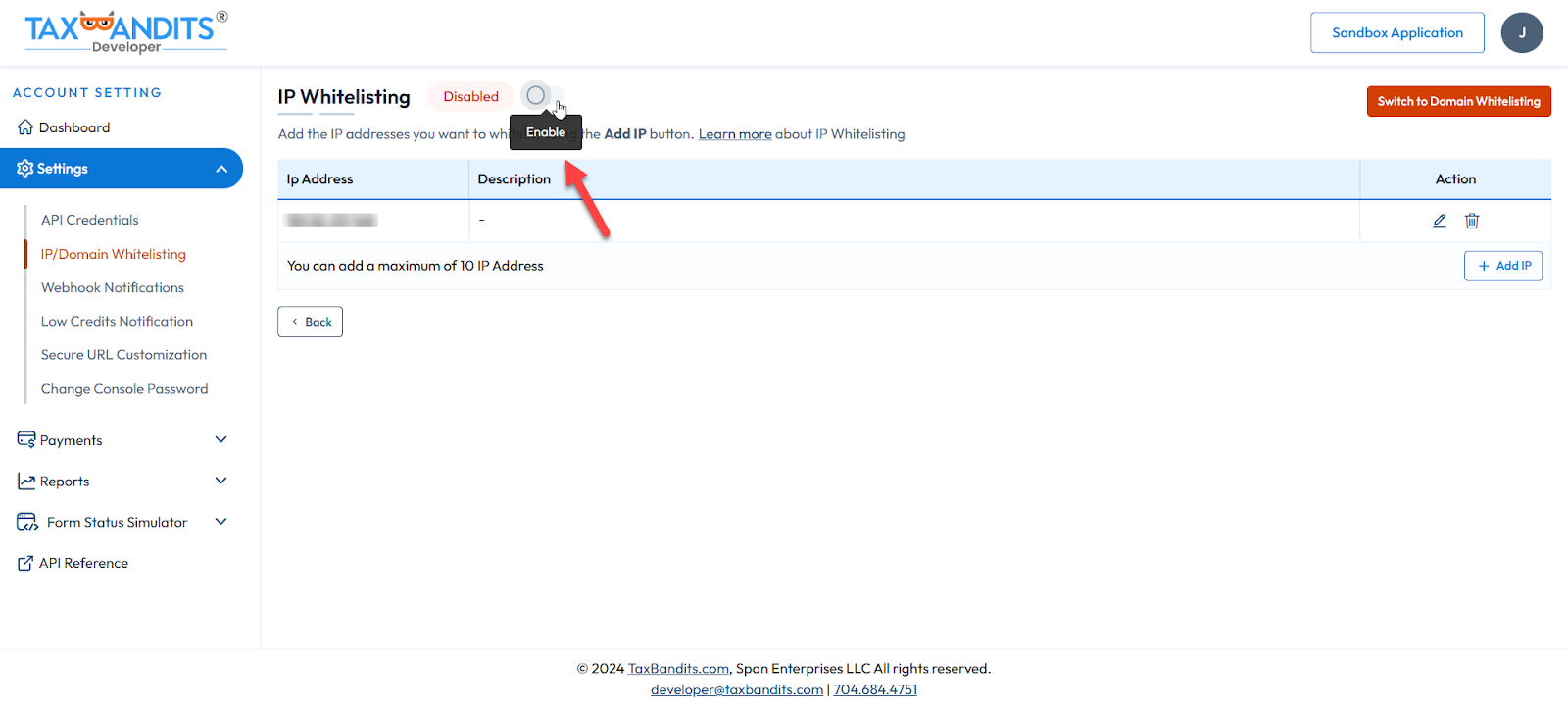Expand the Reports menu chevron

[x=221, y=481]
